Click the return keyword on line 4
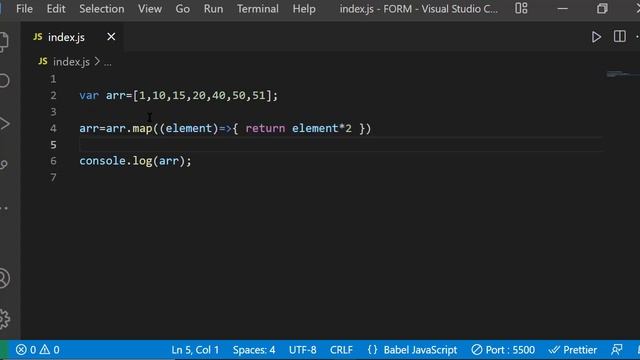 click(x=265, y=128)
